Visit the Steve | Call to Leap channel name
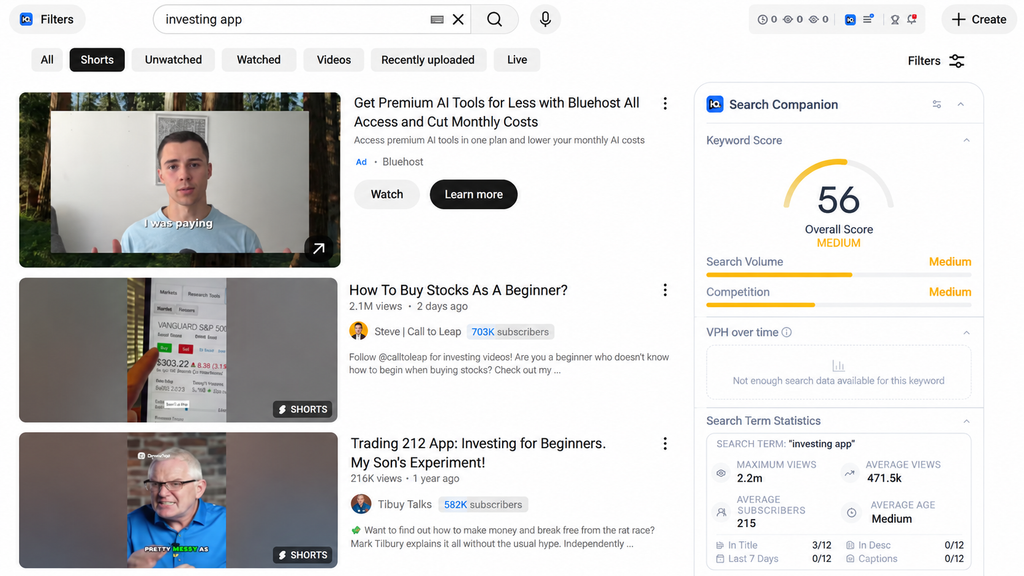 tap(418, 332)
